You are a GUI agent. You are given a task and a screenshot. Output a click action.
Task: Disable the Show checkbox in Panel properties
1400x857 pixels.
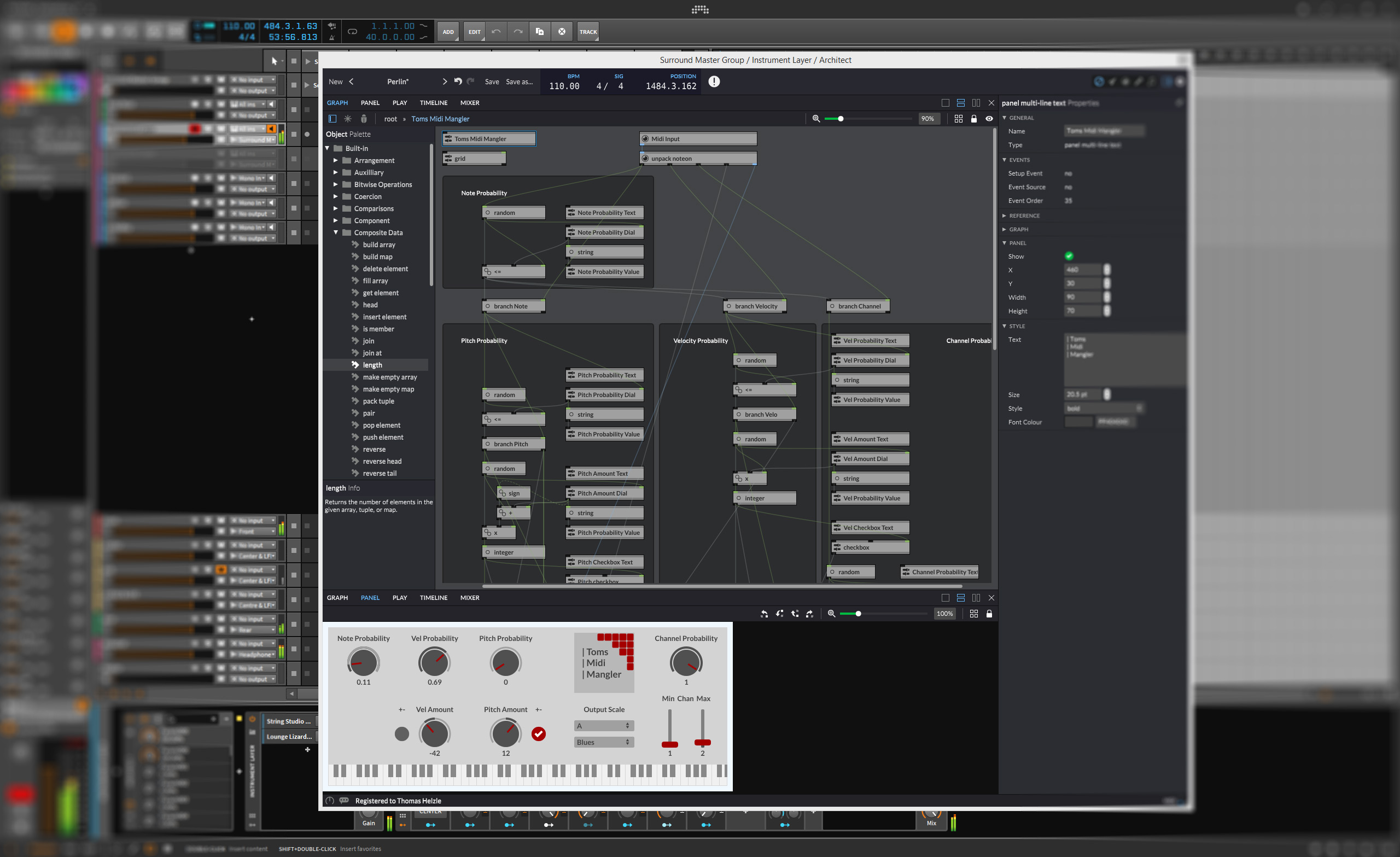click(x=1069, y=256)
